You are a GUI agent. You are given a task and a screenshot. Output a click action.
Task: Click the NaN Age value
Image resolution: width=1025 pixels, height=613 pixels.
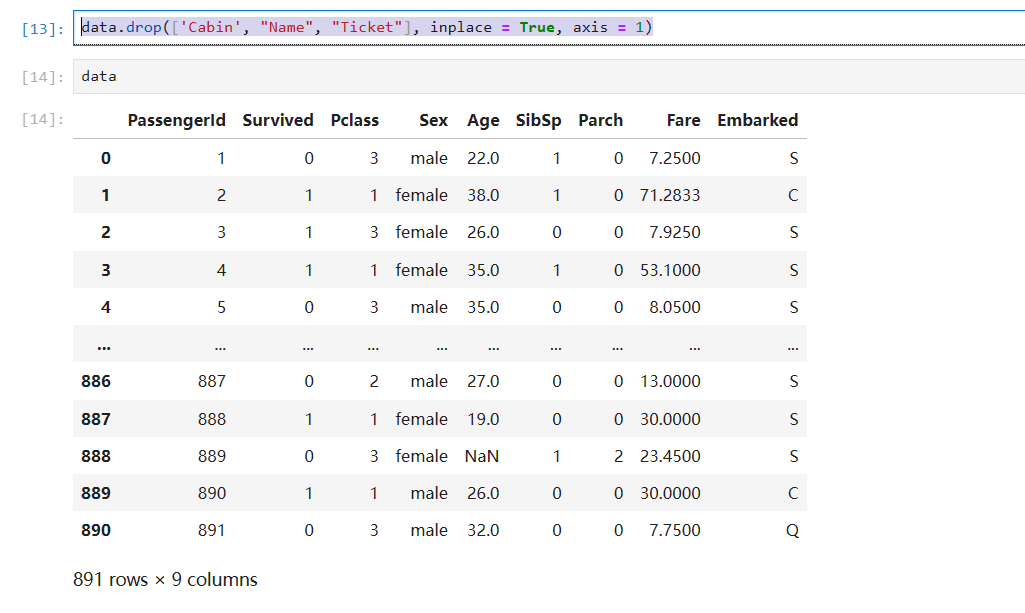pyautogui.click(x=482, y=456)
